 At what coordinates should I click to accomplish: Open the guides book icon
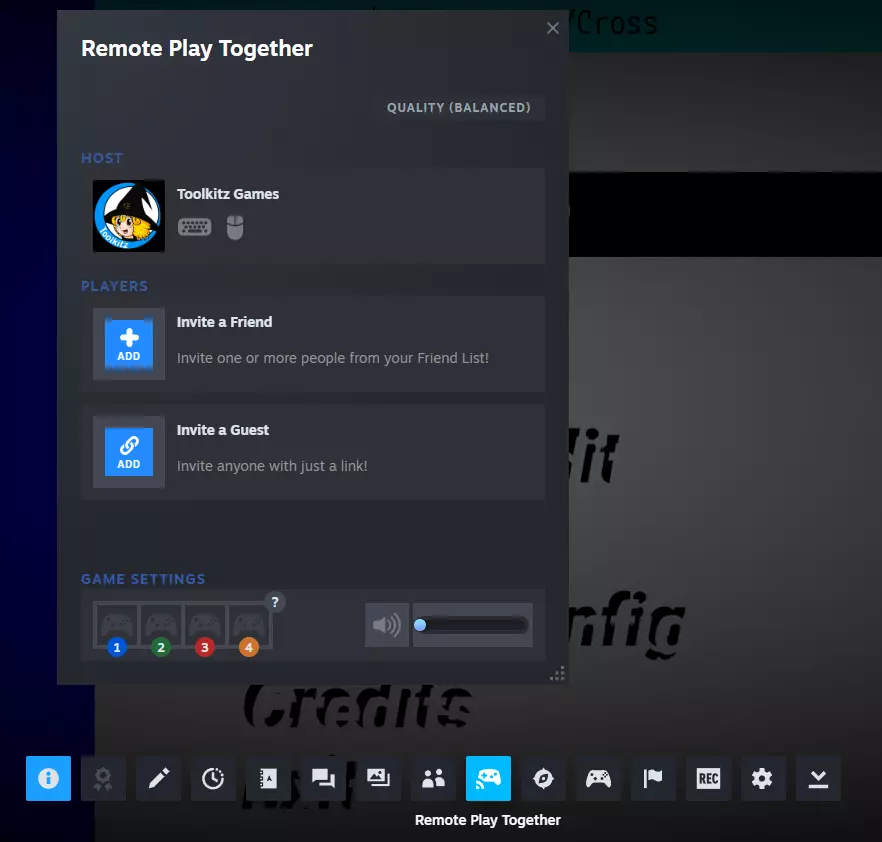click(x=268, y=778)
